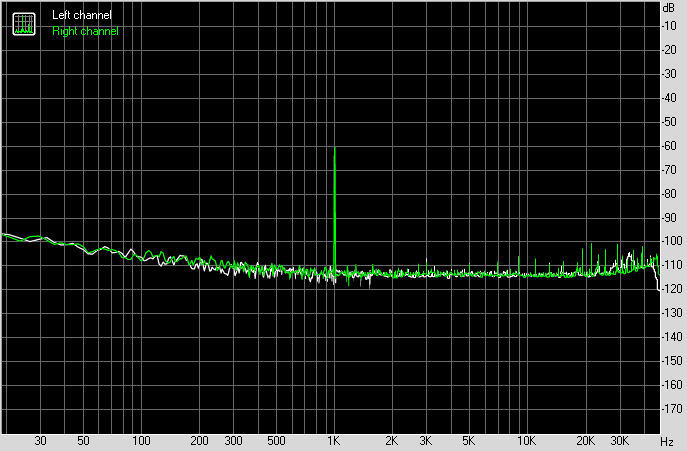Click the '200' frequency axis label
Screen dimensions: 687x451
199,441
